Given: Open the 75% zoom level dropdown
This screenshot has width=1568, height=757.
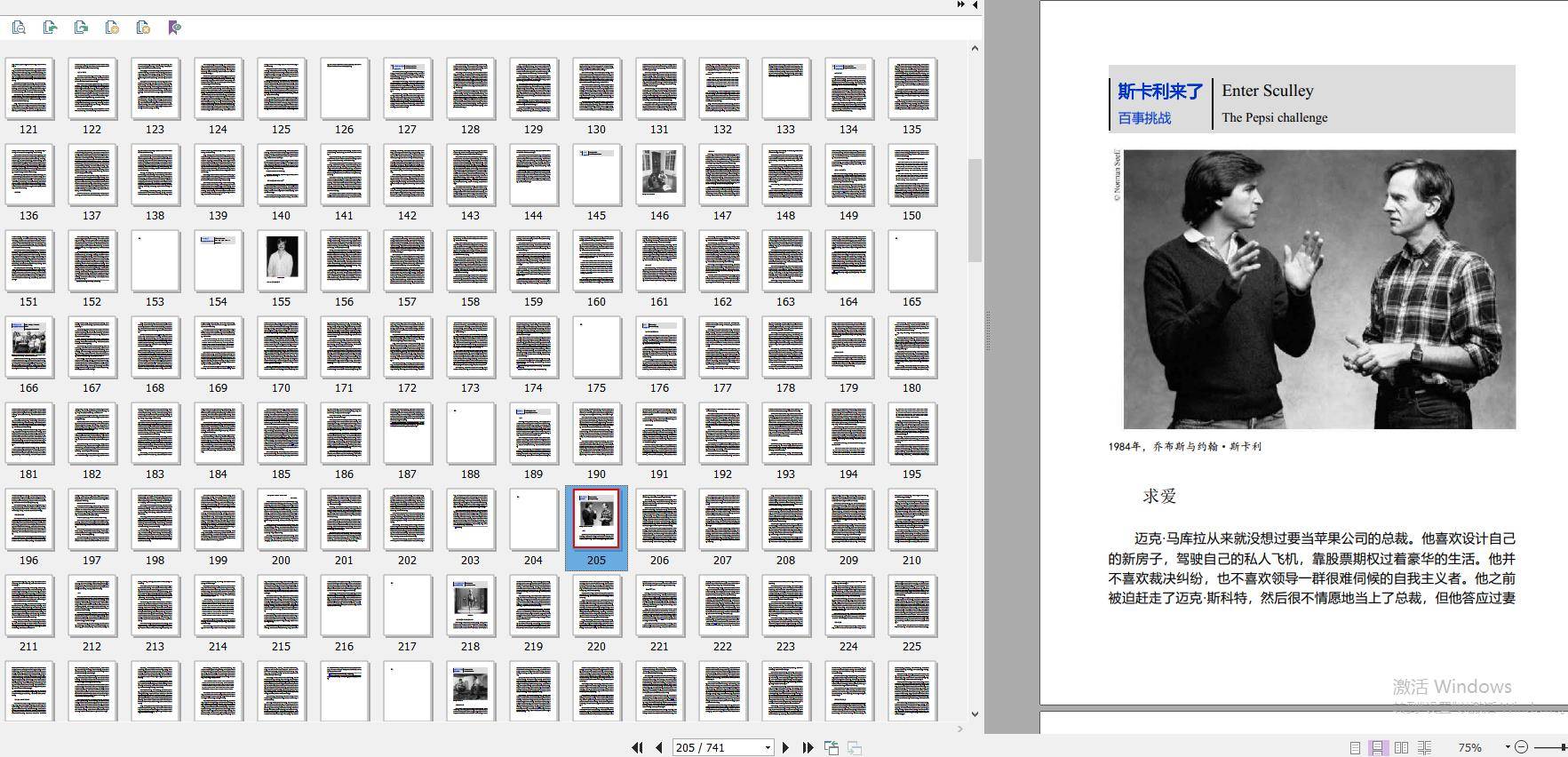Looking at the screenshot, I should [x=1507, y=747].
